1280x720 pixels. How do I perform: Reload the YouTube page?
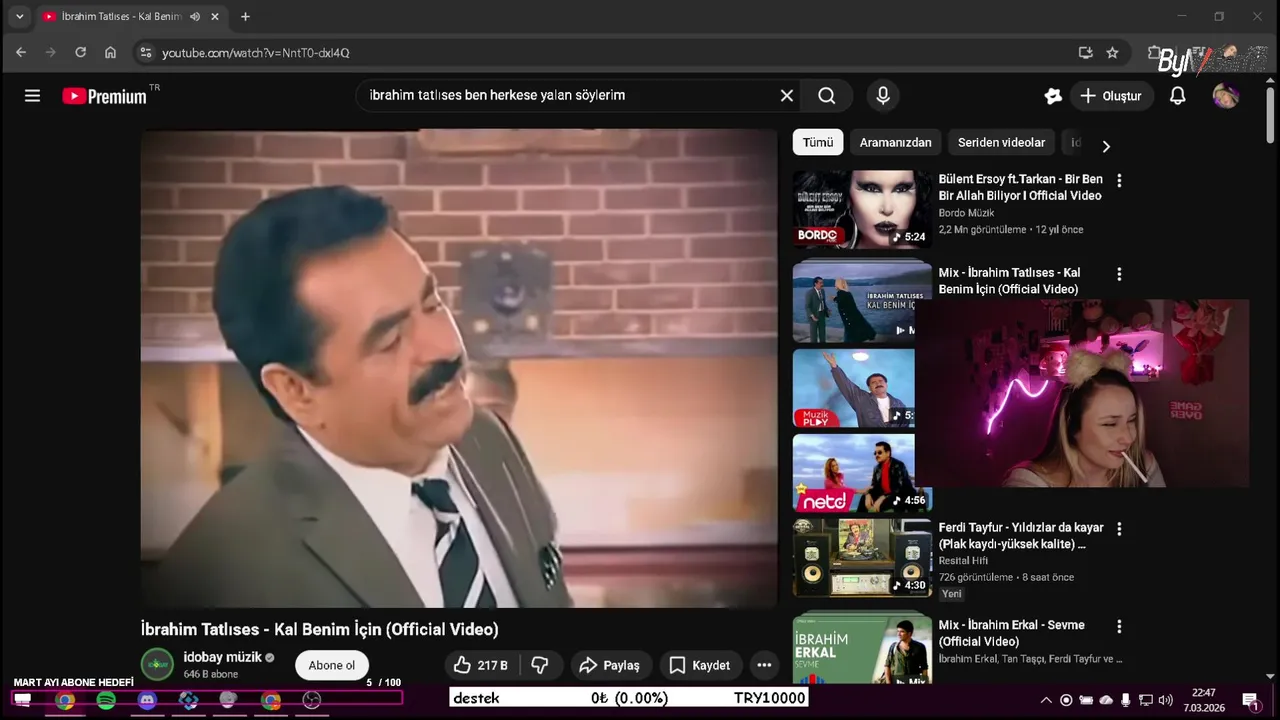click(x=80, y=52)
